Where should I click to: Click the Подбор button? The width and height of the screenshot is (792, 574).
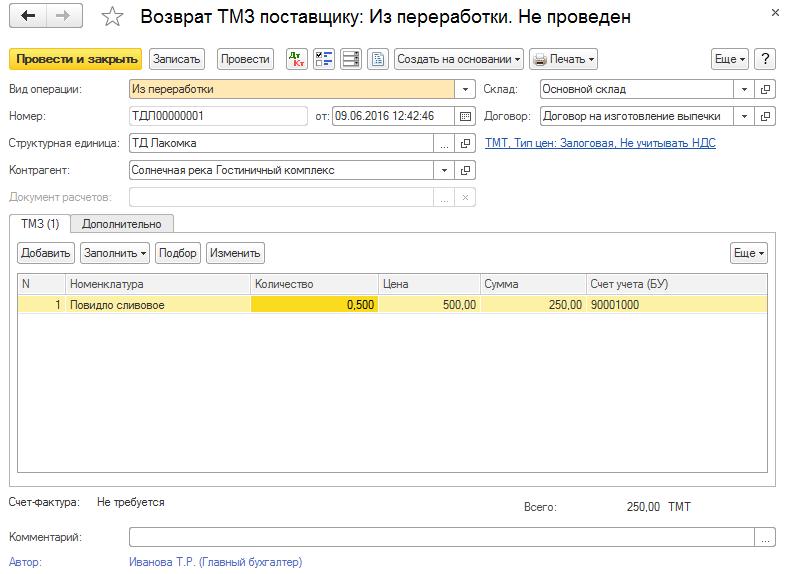[177, 253]
